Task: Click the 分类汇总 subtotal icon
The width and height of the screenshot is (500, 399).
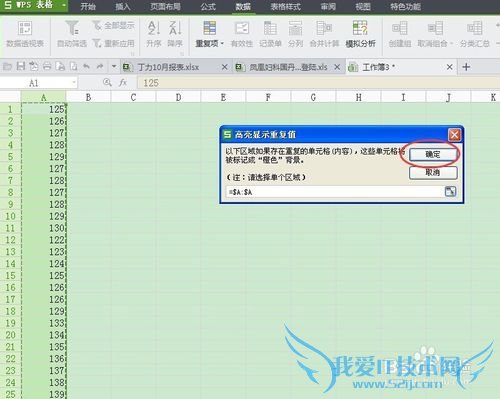Action: [475, 28]
